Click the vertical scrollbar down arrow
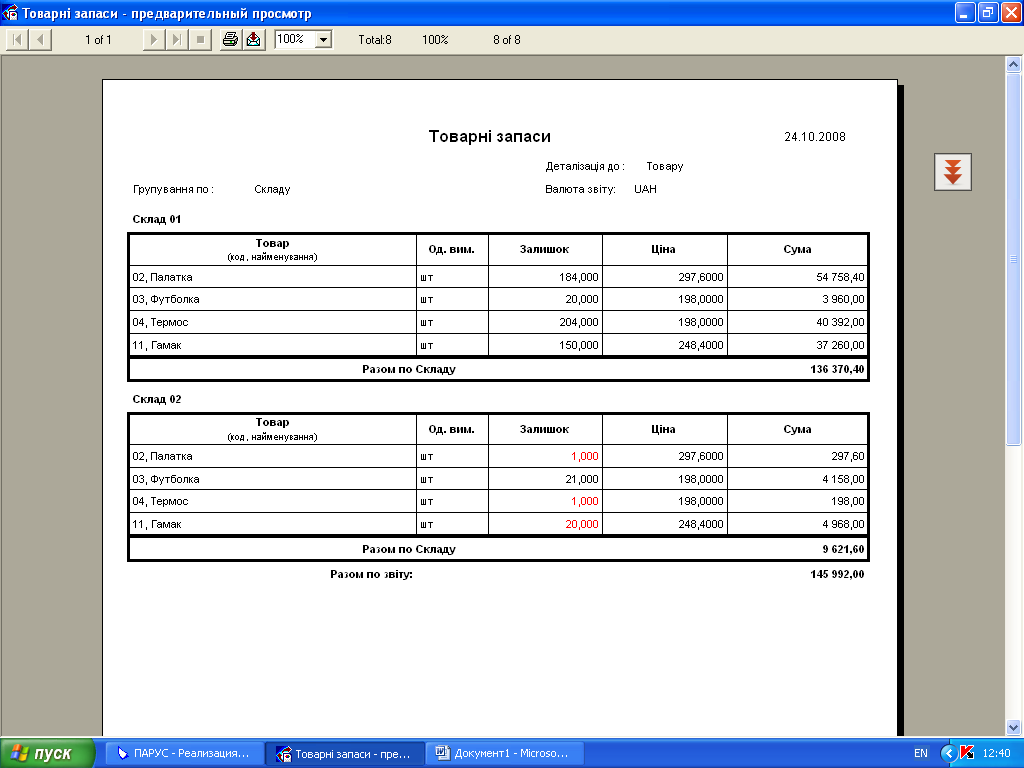Viewport: 1024px width, 768px height. pyautogui.click(x=1014, y=727)
